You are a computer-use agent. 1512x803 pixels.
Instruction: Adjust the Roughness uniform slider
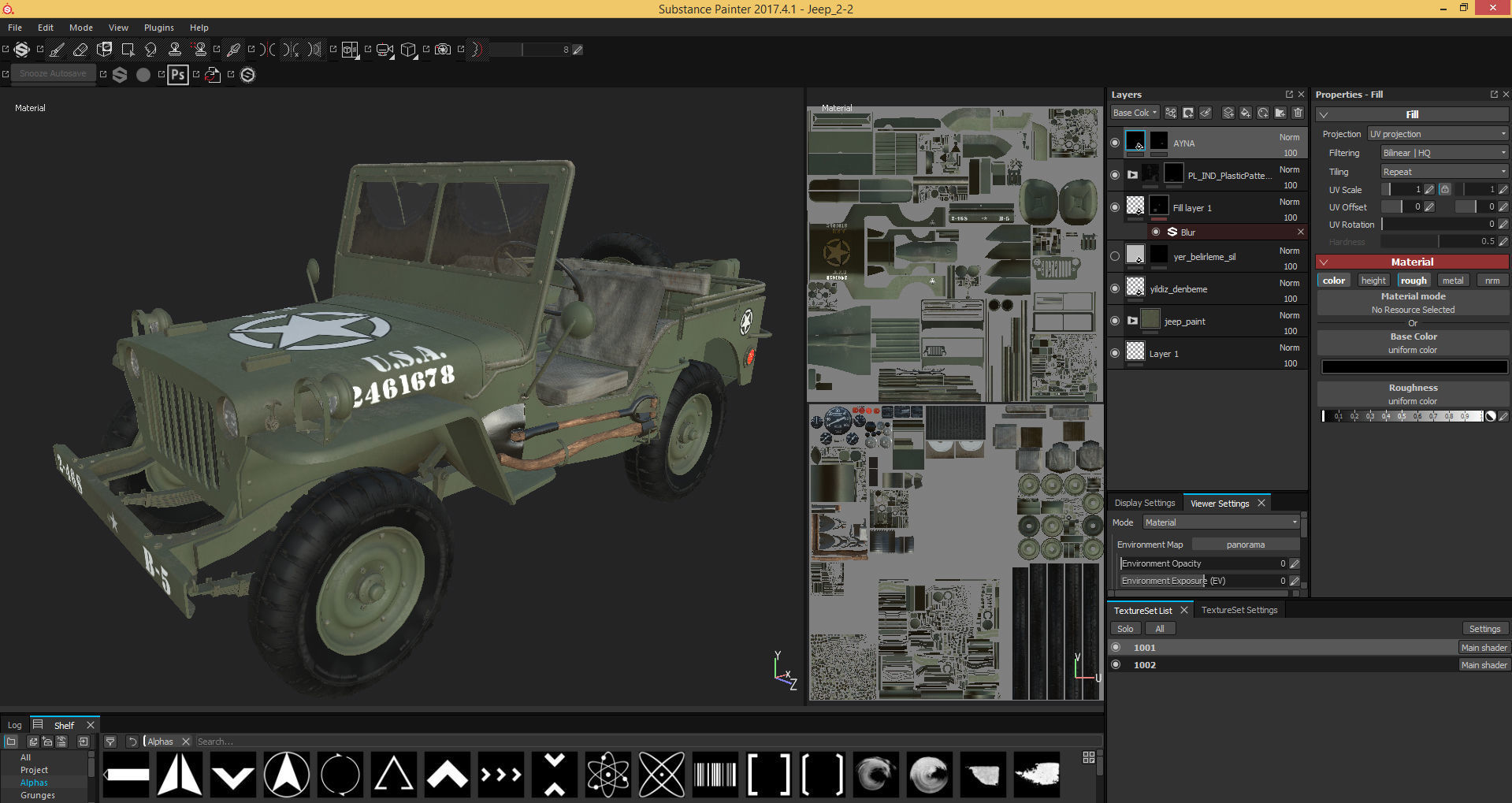point(1403,416)
